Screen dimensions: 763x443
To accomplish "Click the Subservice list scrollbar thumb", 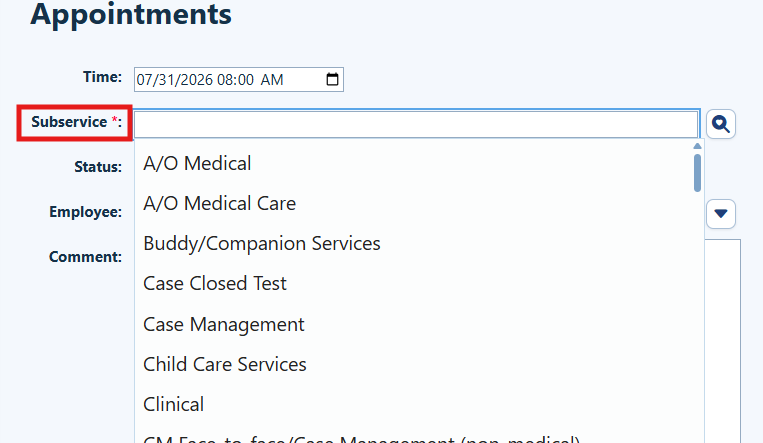I will click(697, 173).
